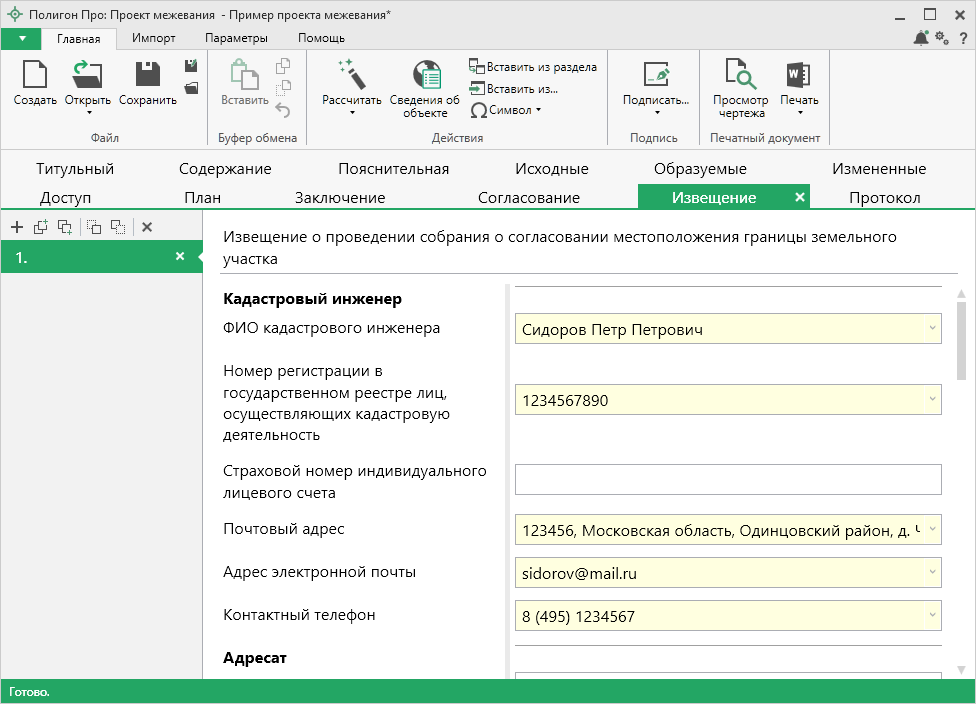Expand the Адрес электронной почты dropdown
Viewport: 976px width, 704px height.
[x=931, y=573]
